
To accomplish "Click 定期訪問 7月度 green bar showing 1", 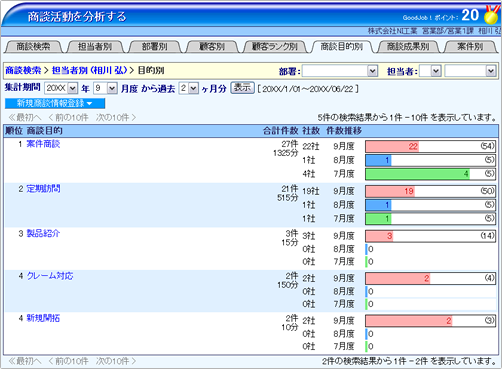I will point(378,219).
